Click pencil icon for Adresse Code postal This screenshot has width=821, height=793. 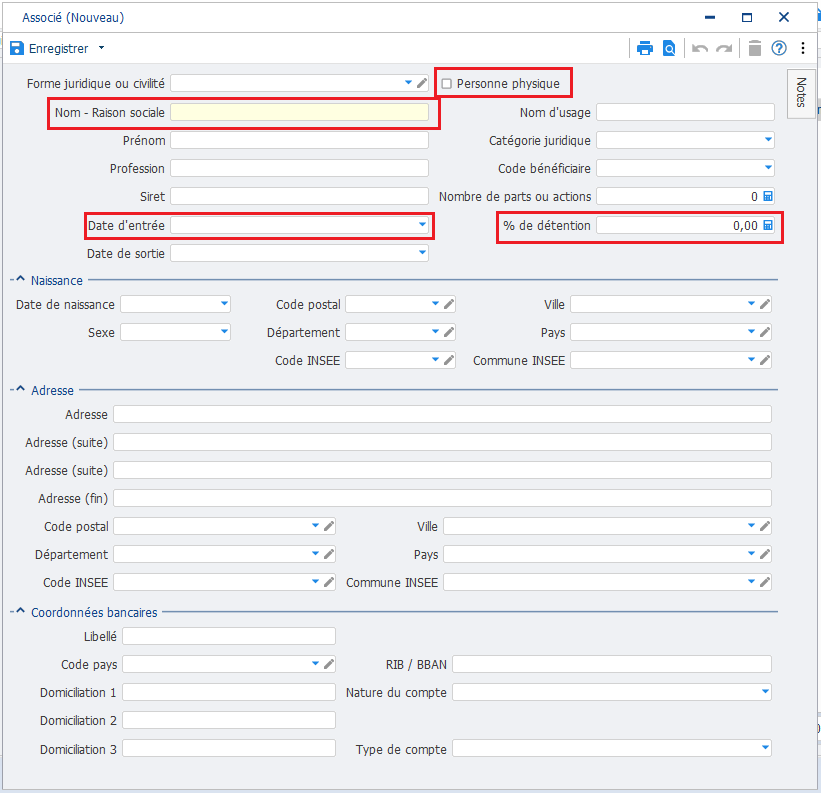[x=329, y=526]
